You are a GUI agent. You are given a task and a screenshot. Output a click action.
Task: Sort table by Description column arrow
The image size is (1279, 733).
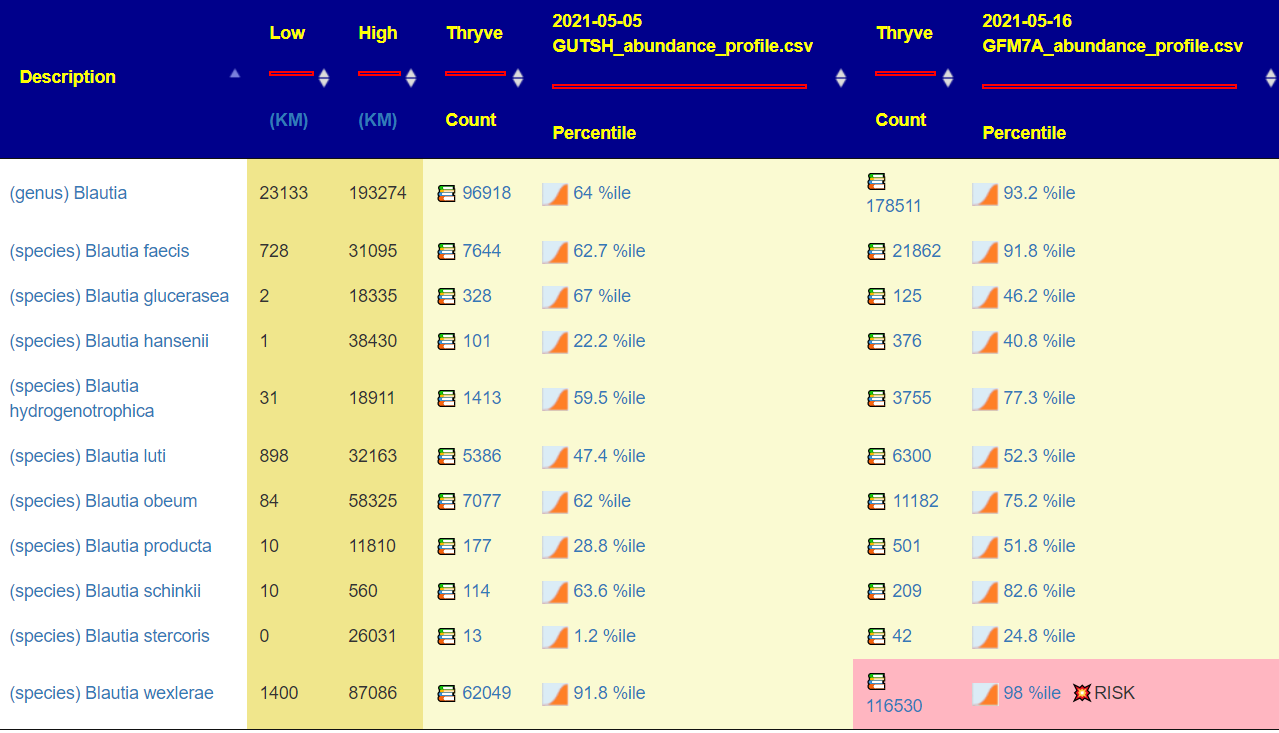(235, 74)
